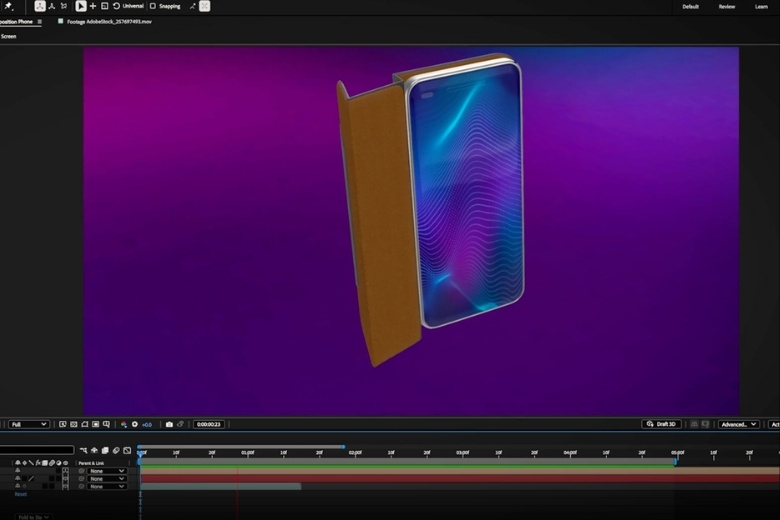Open the Fold to Sto dropdown
Image resolution: width=780 pixels, height=520 pixels.
pos(33,517)
